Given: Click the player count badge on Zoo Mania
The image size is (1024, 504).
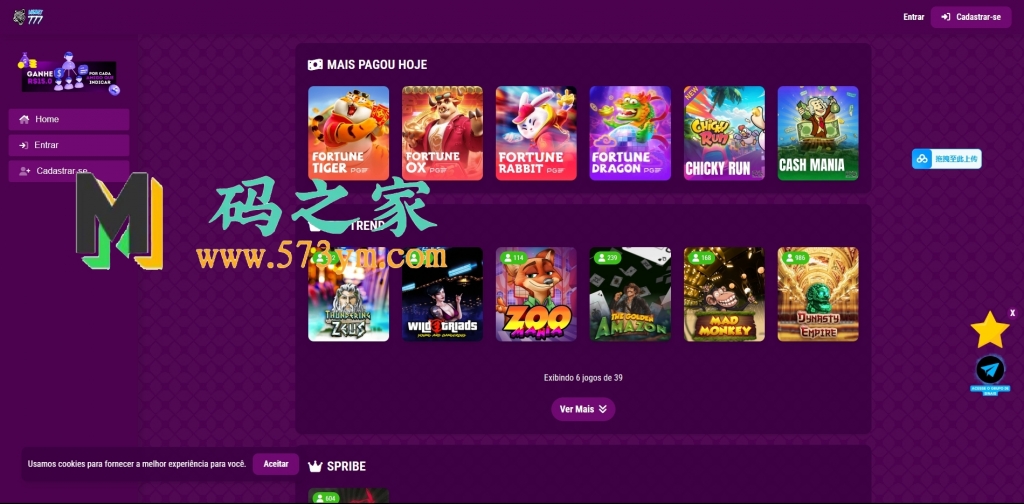Looking at the screenshot, I should [x=513, y=258].
